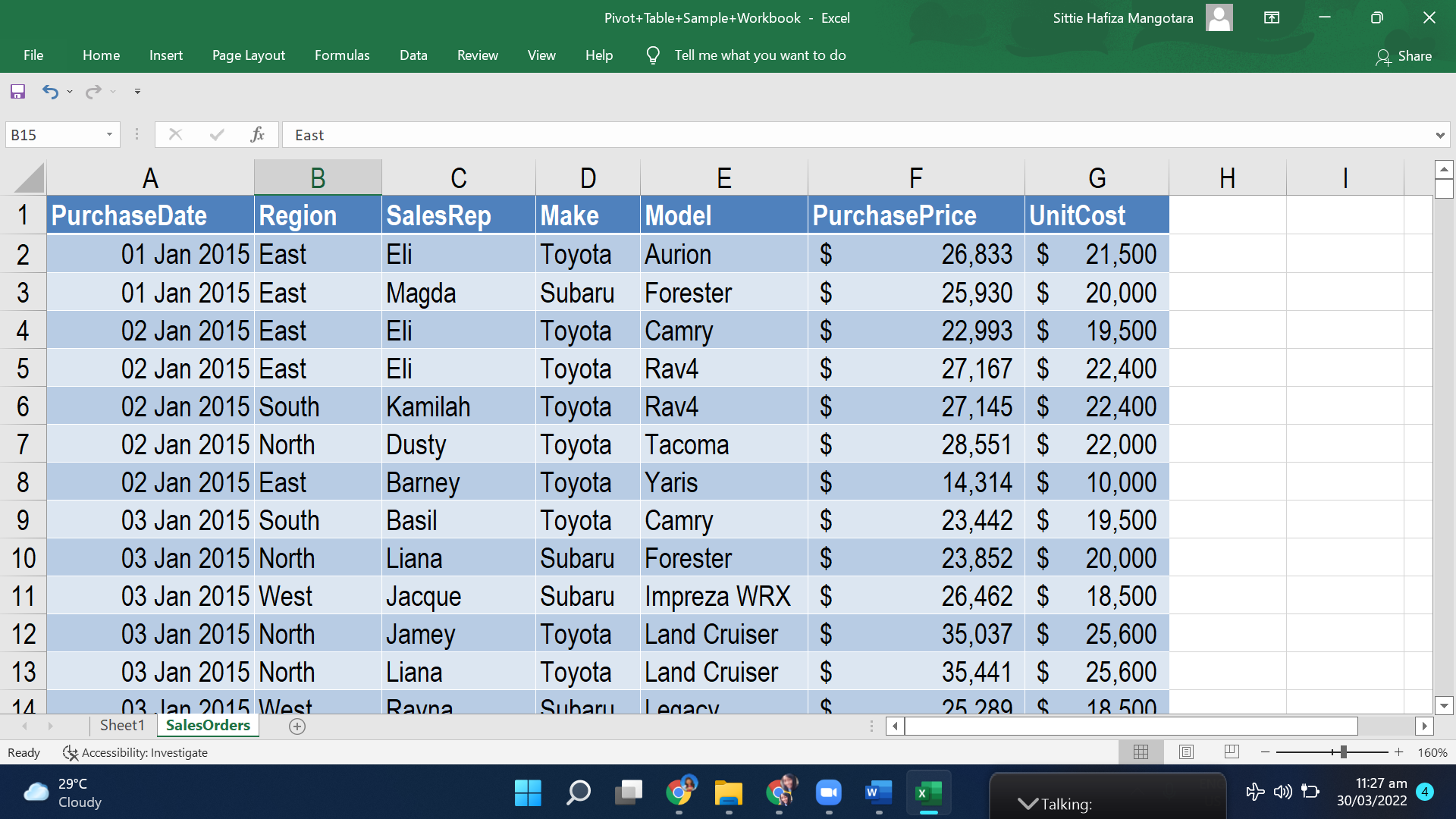
Task: Click the Tell me lightbulb icon
Action: (x=652, y=55)
